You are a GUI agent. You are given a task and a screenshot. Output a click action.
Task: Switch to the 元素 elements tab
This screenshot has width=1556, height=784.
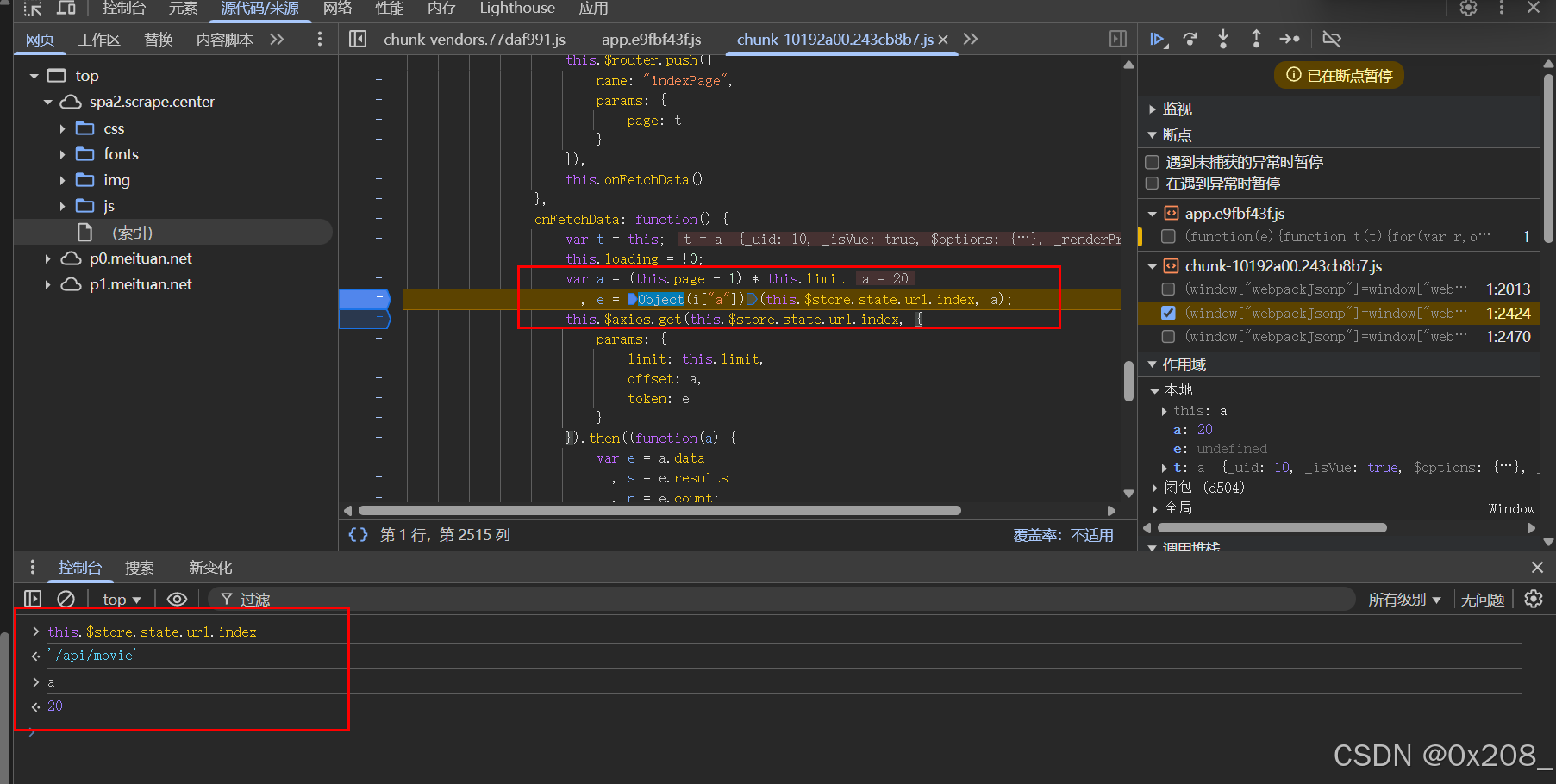tap(183, 9)
